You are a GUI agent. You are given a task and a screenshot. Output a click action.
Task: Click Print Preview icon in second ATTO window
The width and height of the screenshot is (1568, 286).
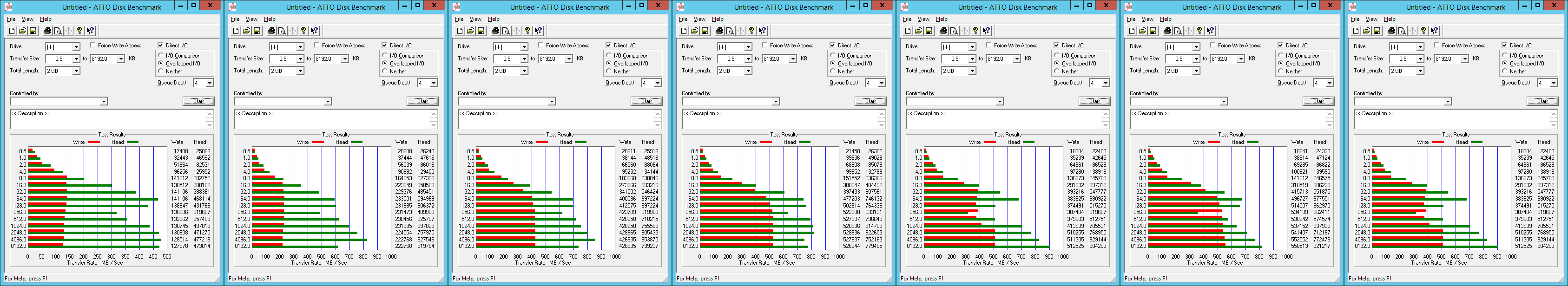pos(282,31)
